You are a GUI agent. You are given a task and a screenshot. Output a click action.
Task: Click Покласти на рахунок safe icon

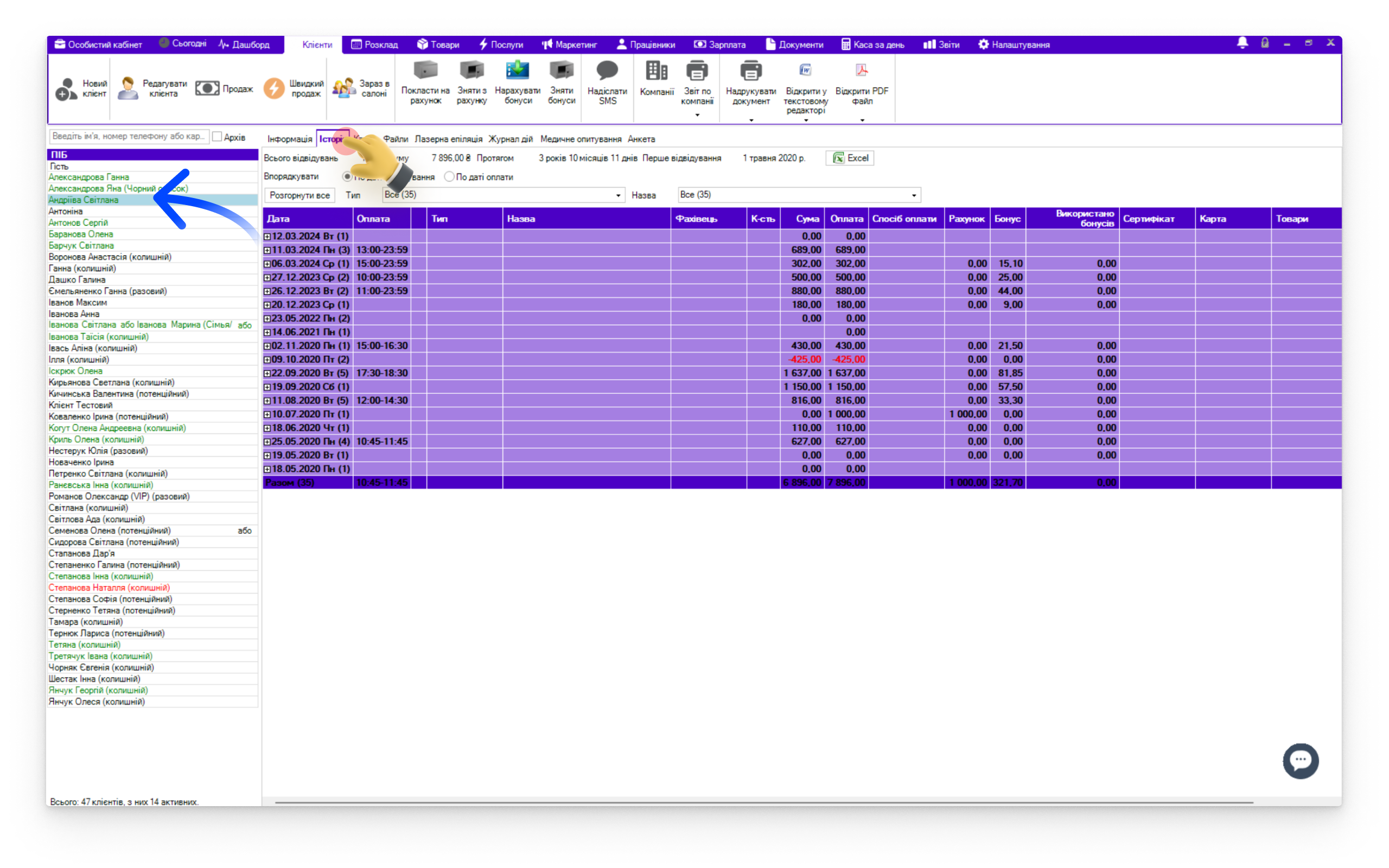click(425, 71)
